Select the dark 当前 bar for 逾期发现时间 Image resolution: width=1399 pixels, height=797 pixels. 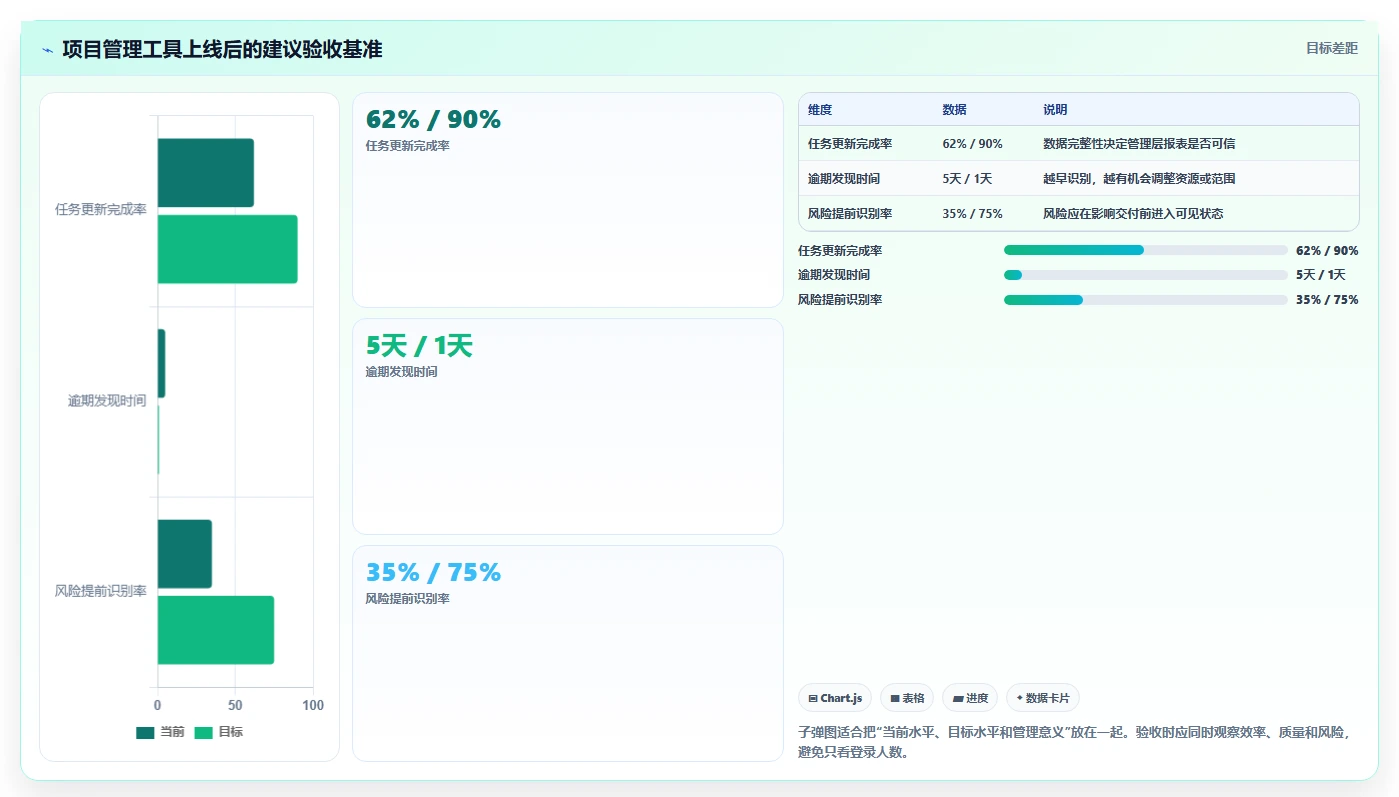pos(161,364)
